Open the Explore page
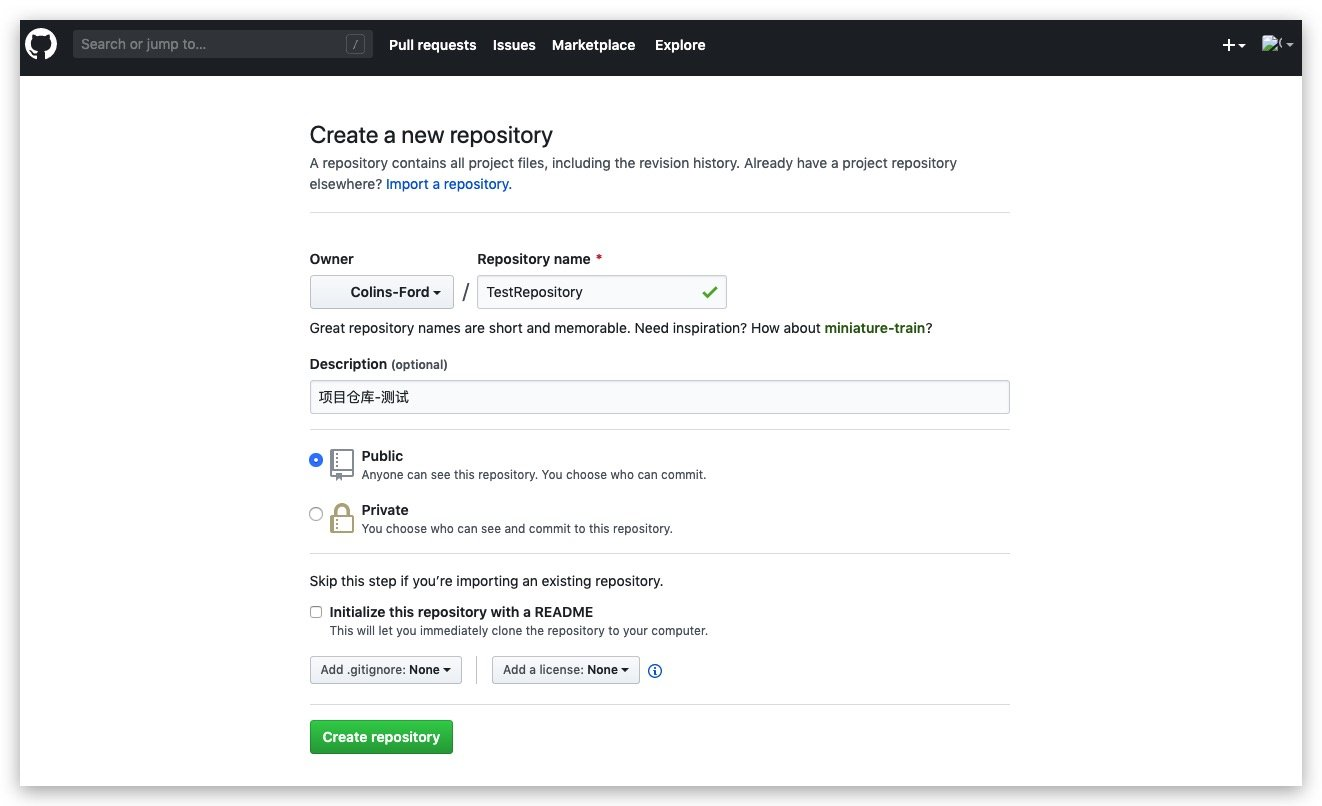The width and height of the screenshot is (1322, 806). 680,45
